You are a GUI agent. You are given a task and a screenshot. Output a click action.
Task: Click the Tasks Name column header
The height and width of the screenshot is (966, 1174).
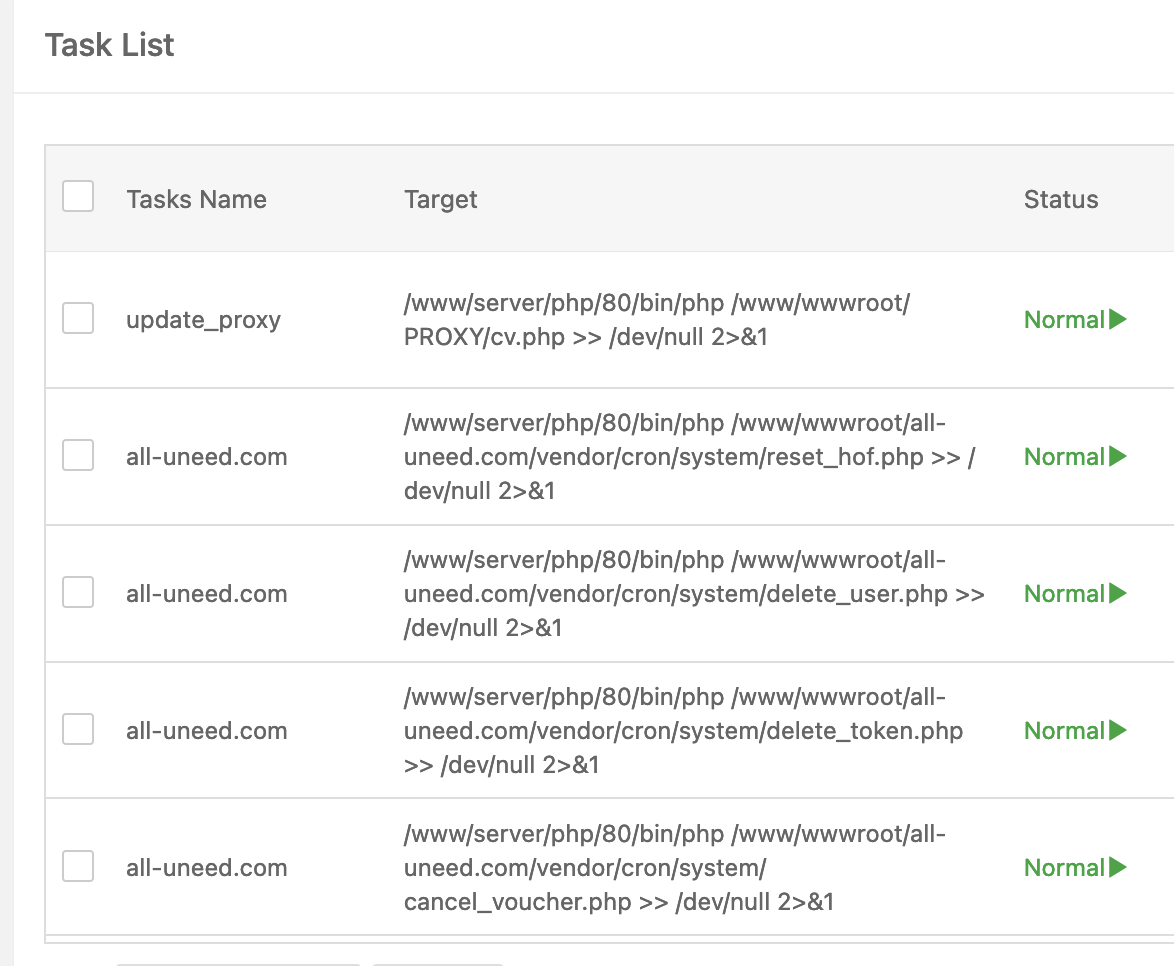click(196, 199)
